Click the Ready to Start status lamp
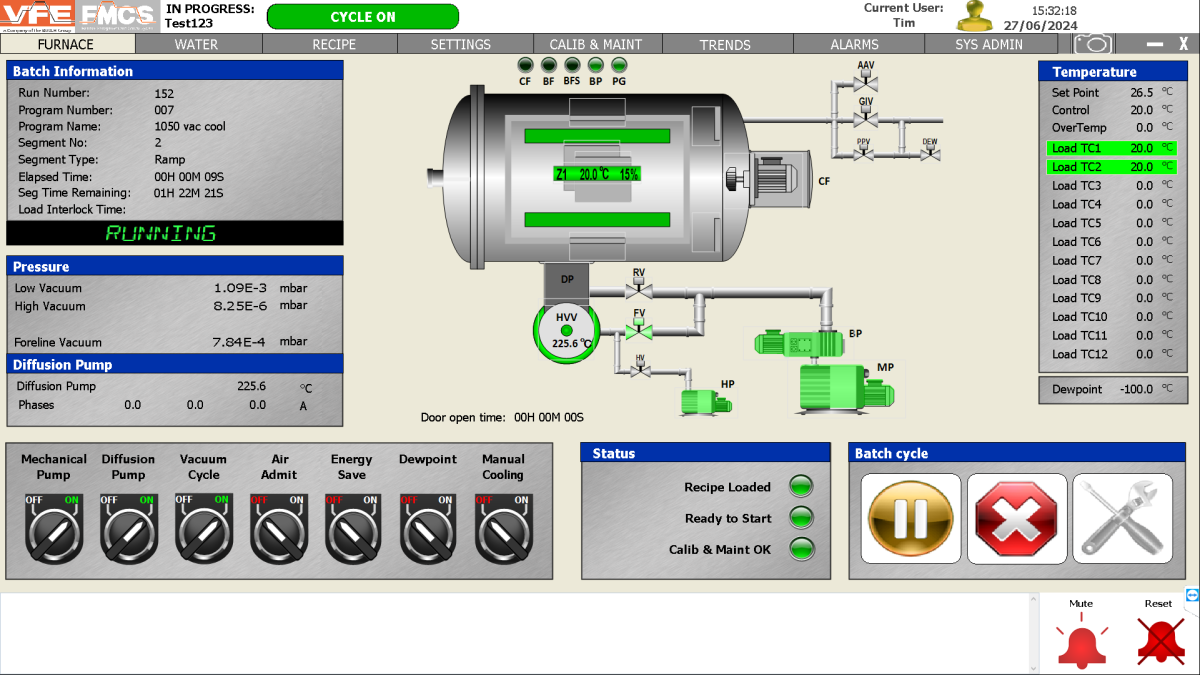The image size is (1200, 675). point(801,518)
